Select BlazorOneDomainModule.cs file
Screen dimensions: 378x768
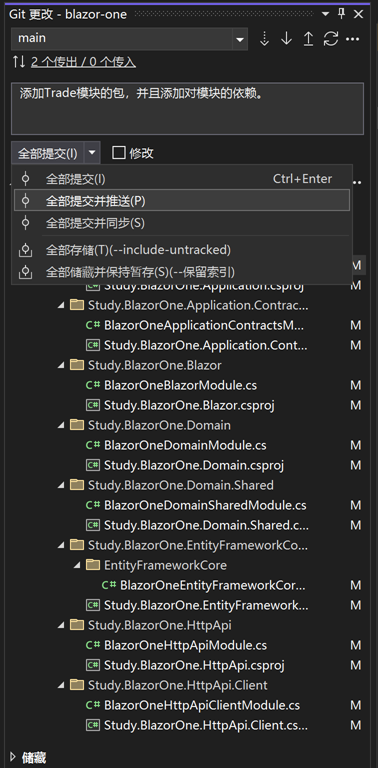click(x=186, y=445)
